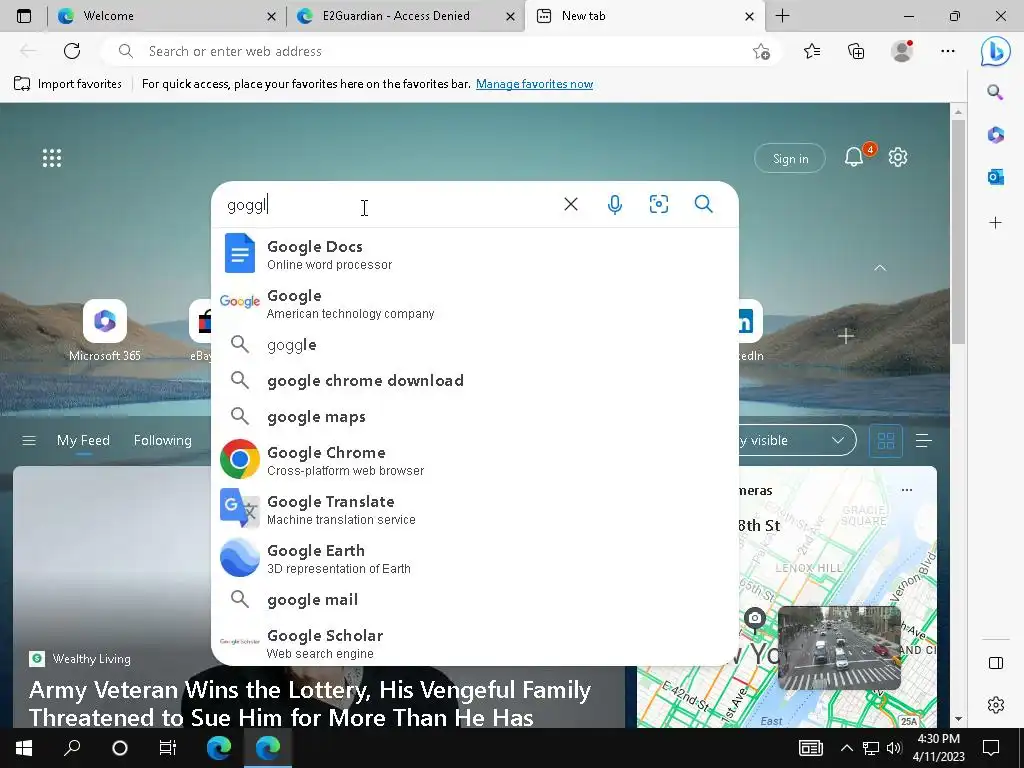Select the My Feed tab
This screenshot has height=768, width=1024.
[x=83, y=441]
